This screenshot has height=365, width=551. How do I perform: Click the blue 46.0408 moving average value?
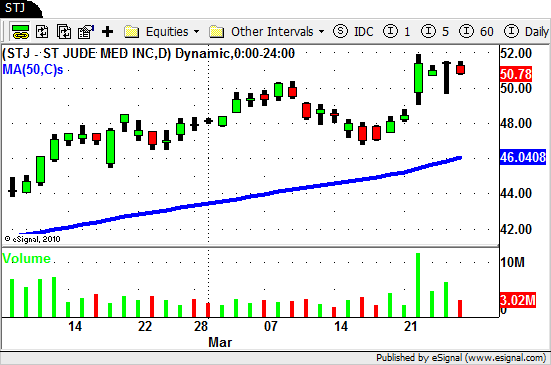[x=523, y=157]
